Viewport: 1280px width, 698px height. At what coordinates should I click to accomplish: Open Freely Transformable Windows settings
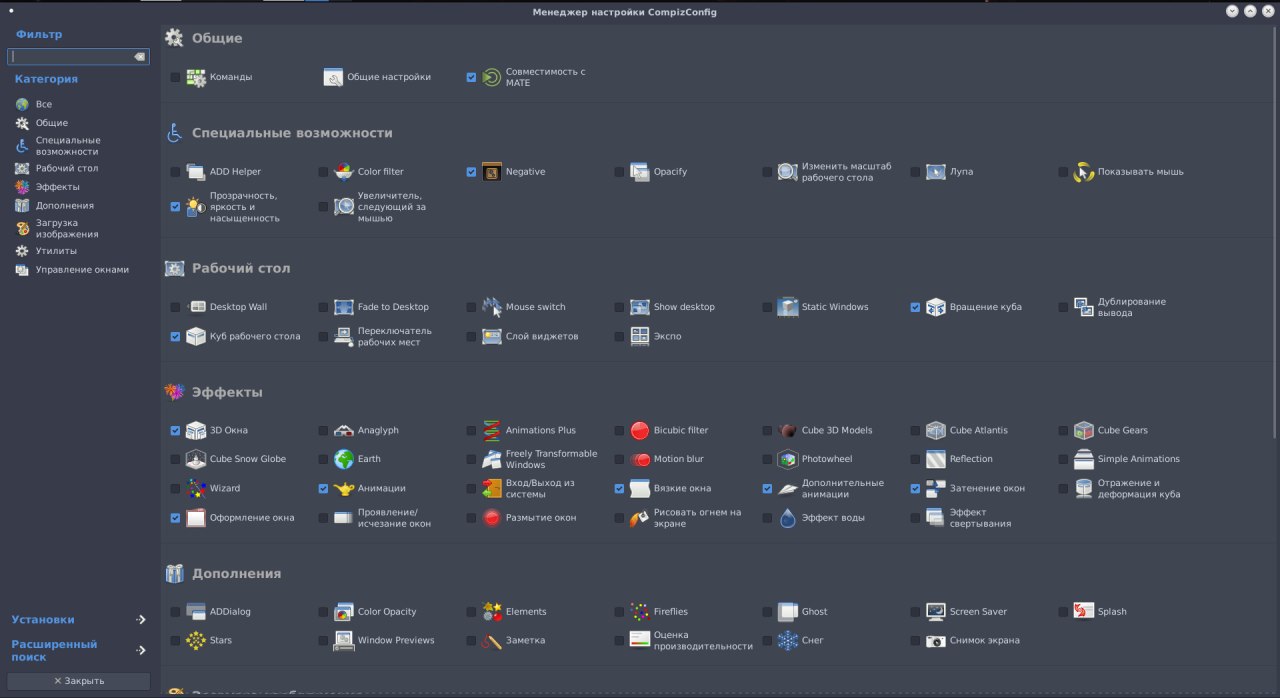point(551,460)
